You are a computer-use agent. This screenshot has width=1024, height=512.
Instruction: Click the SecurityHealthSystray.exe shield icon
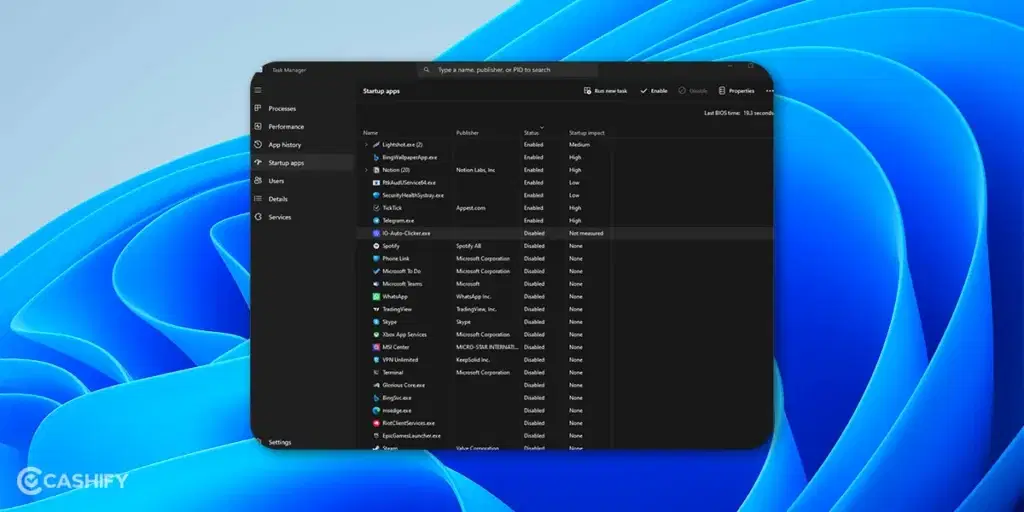click(x=376, y=195)
